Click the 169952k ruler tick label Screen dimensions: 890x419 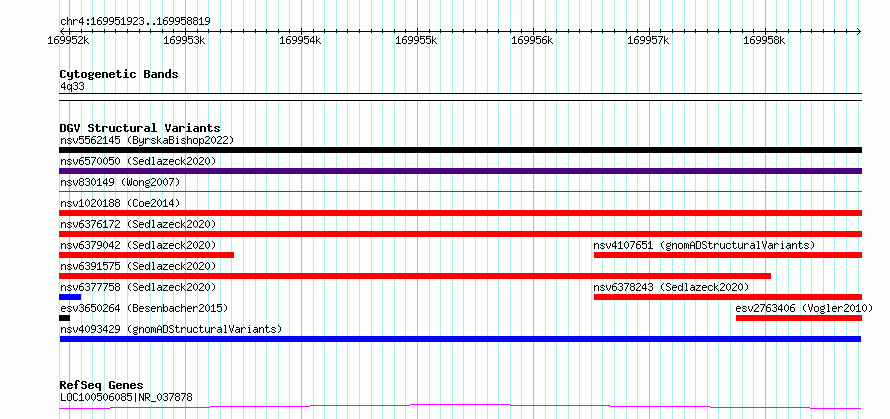pos(69,40)
